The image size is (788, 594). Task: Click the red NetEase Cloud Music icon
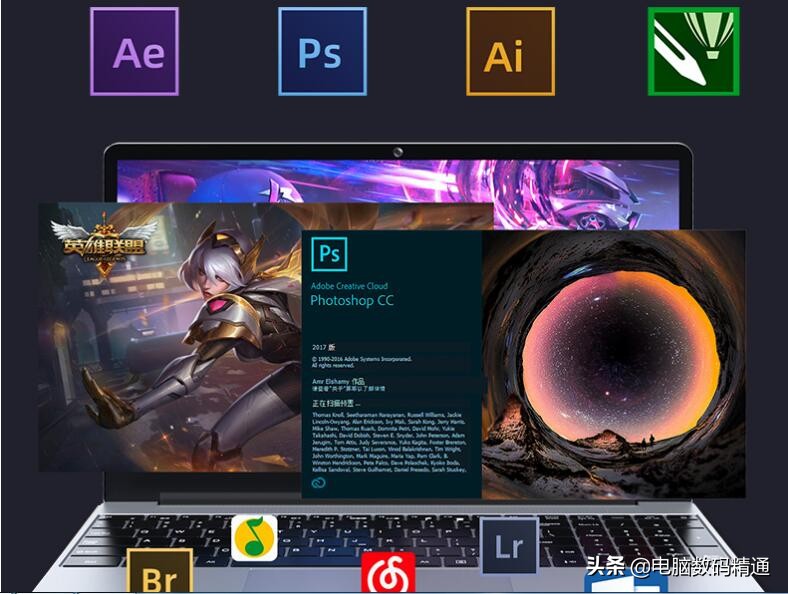388,572
